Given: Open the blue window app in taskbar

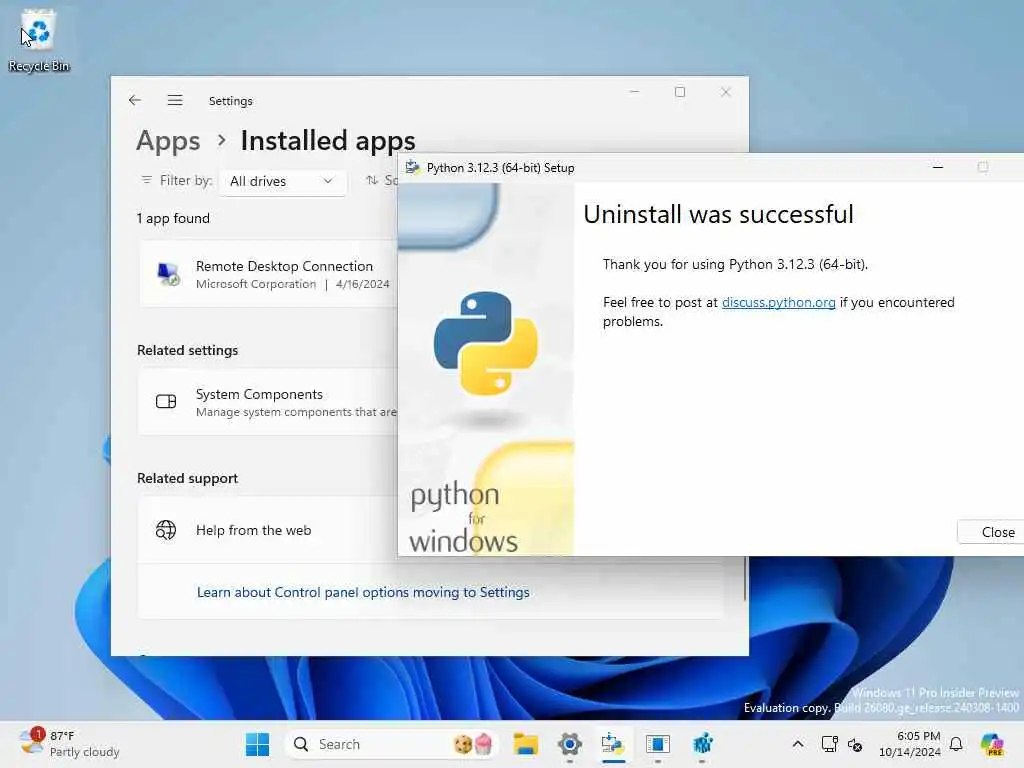Looking at the screenshot, I should click(658, 744).
